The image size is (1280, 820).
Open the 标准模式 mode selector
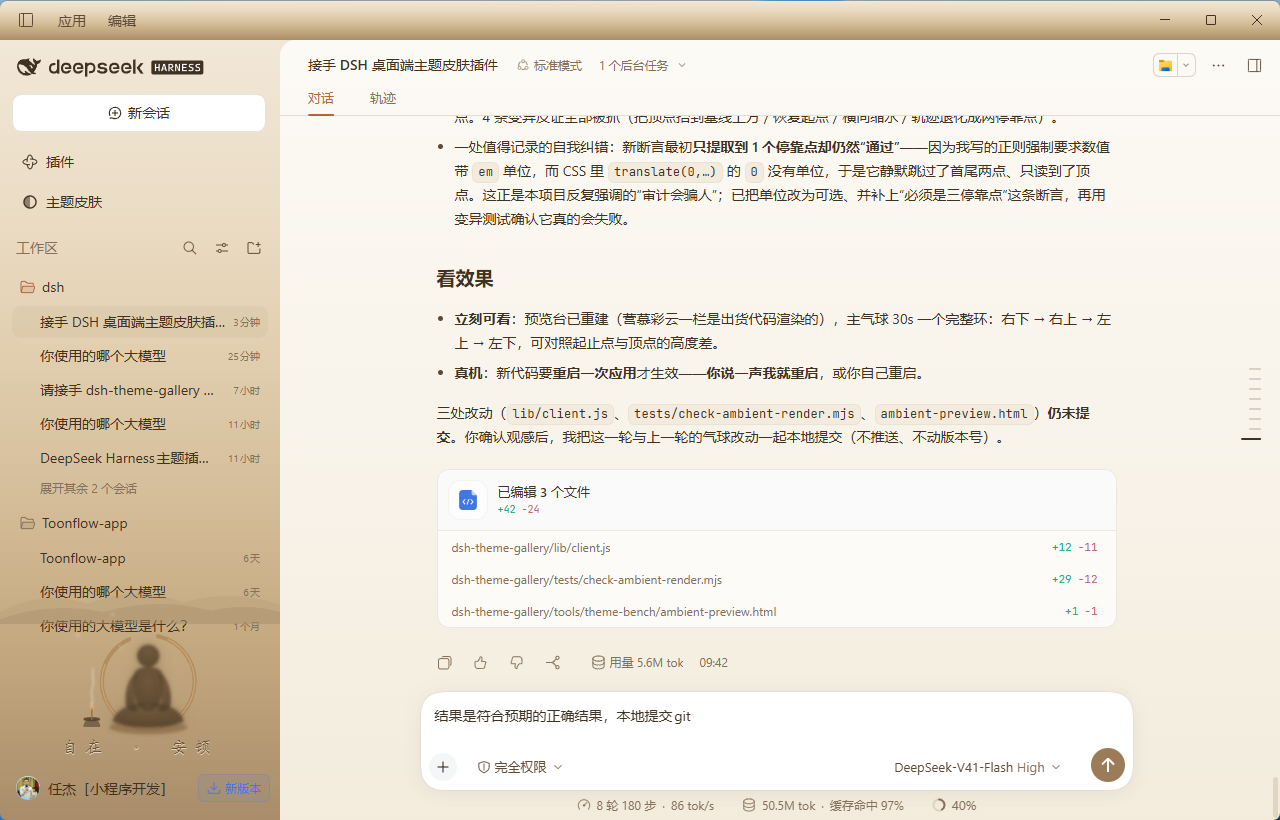tap(549, 65)
